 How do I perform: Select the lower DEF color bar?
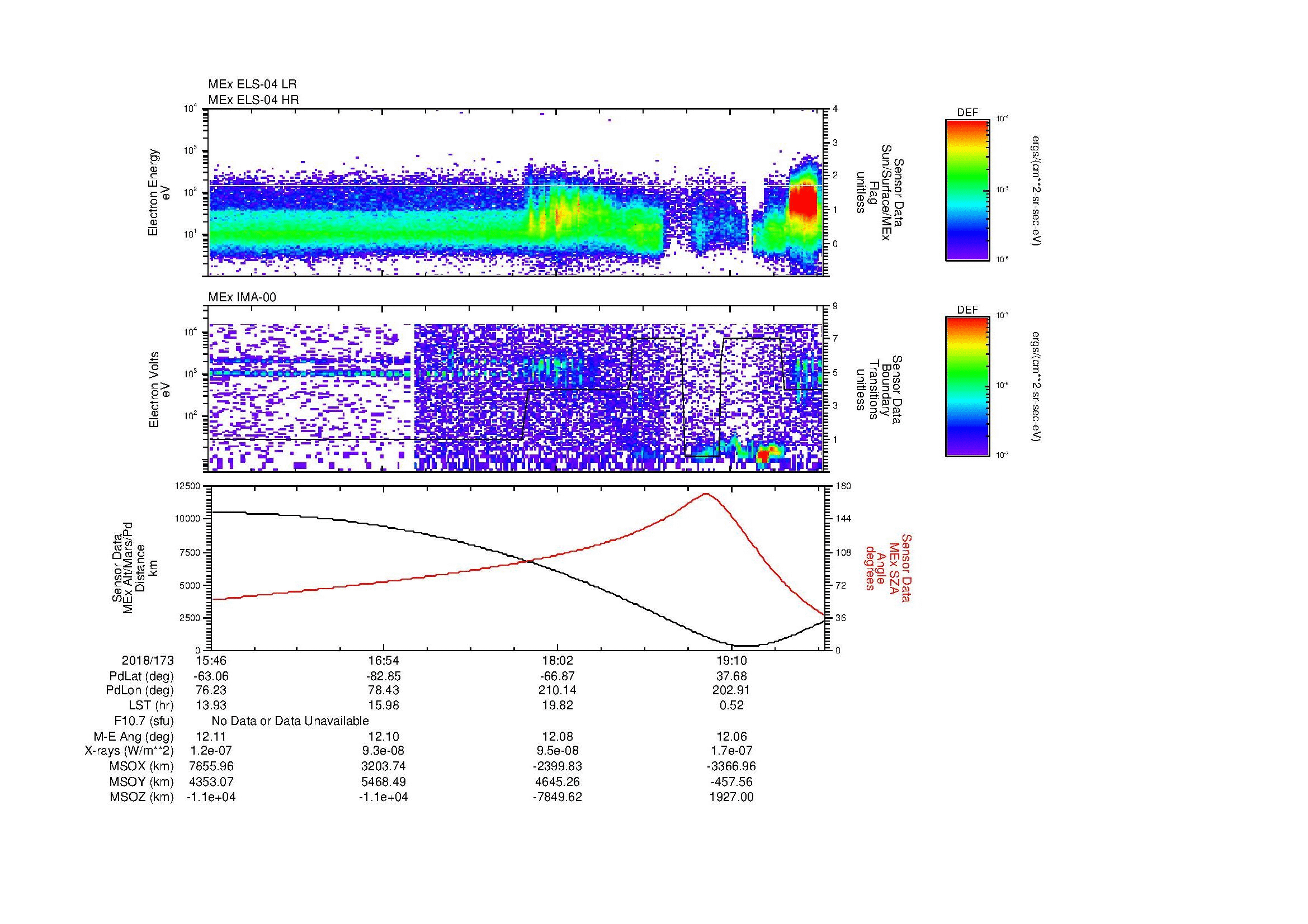[967, 387]
